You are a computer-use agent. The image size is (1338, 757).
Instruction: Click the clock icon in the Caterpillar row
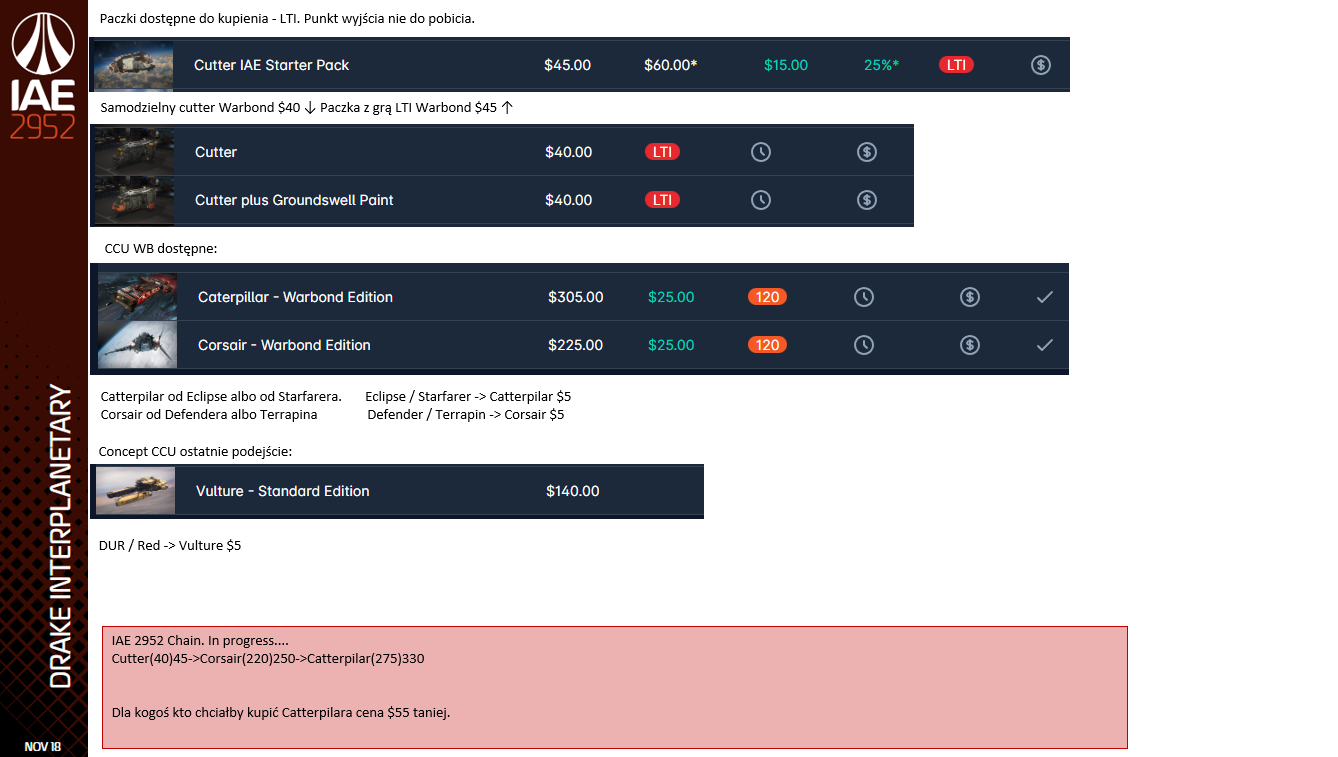[864, 297]
